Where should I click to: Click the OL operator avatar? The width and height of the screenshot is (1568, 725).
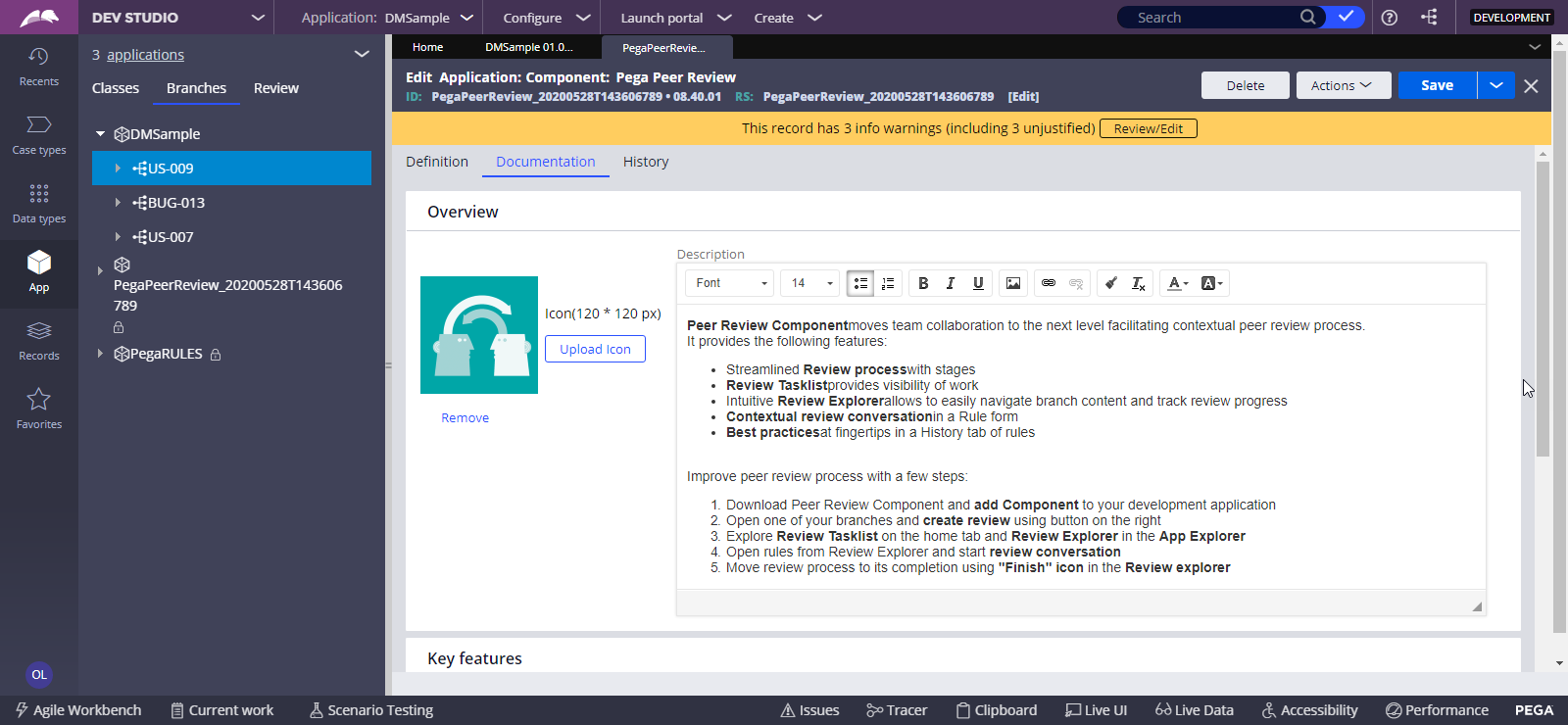[39, 674]
